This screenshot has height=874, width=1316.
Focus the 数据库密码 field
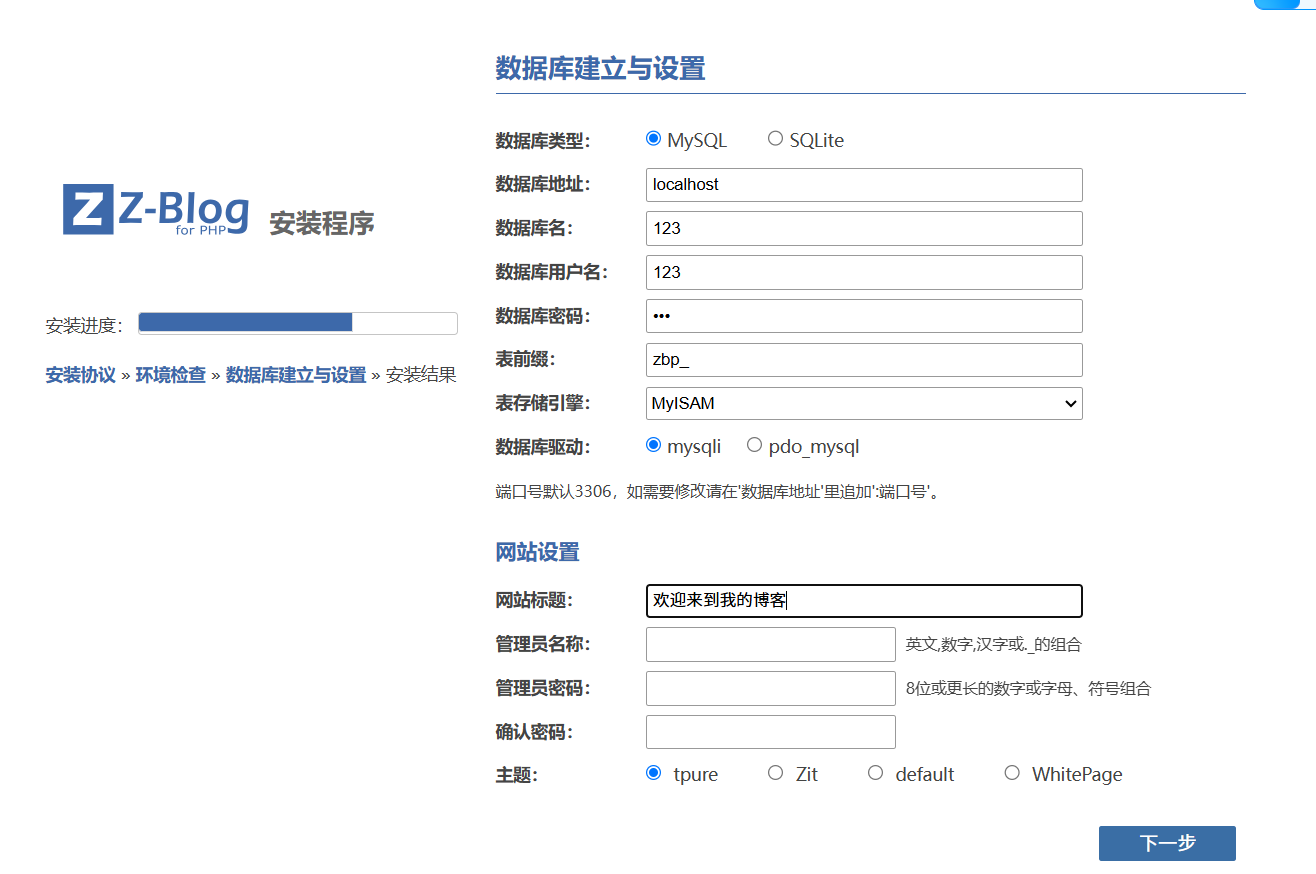click(864, 316)
